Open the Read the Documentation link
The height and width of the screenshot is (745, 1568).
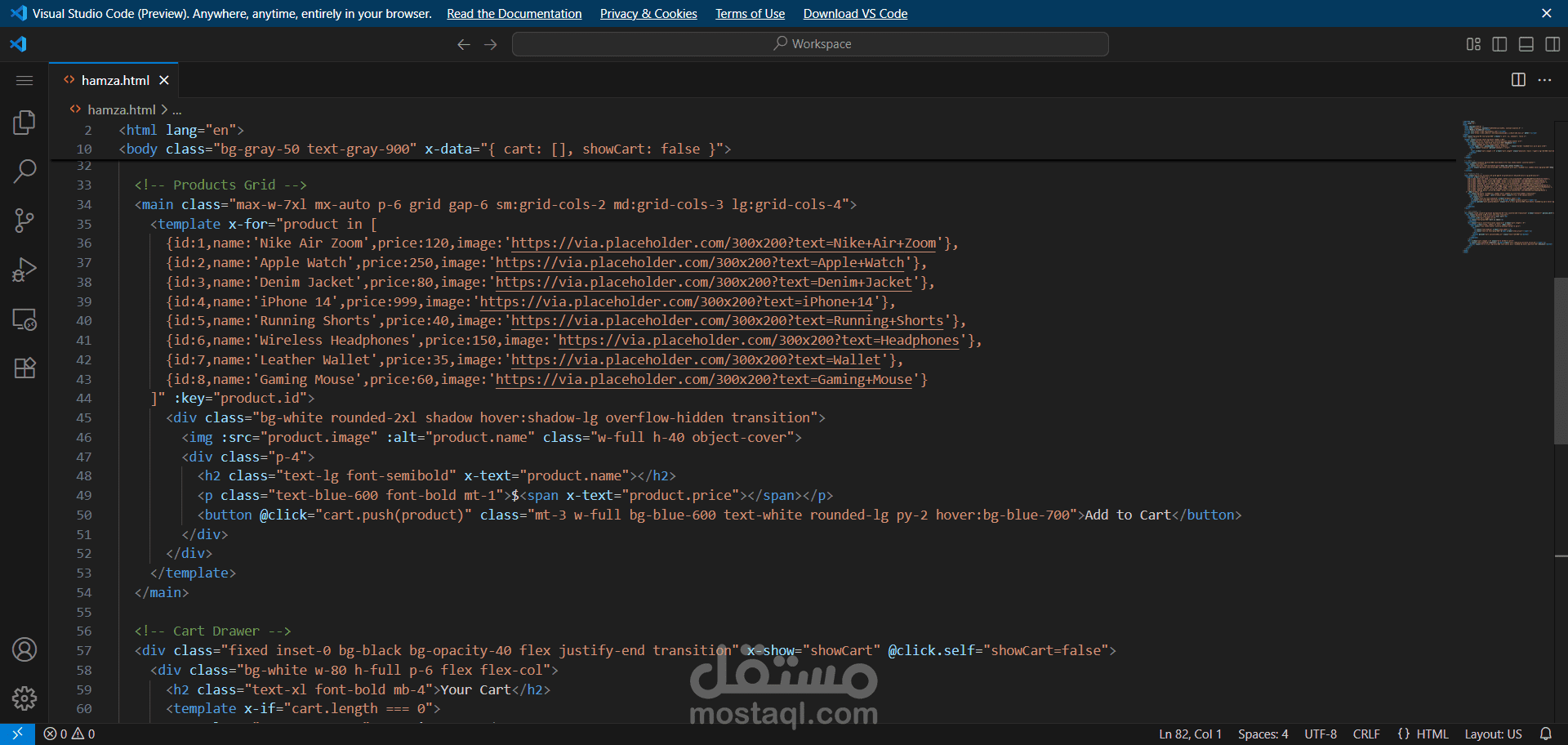click(x=514, y=14)
